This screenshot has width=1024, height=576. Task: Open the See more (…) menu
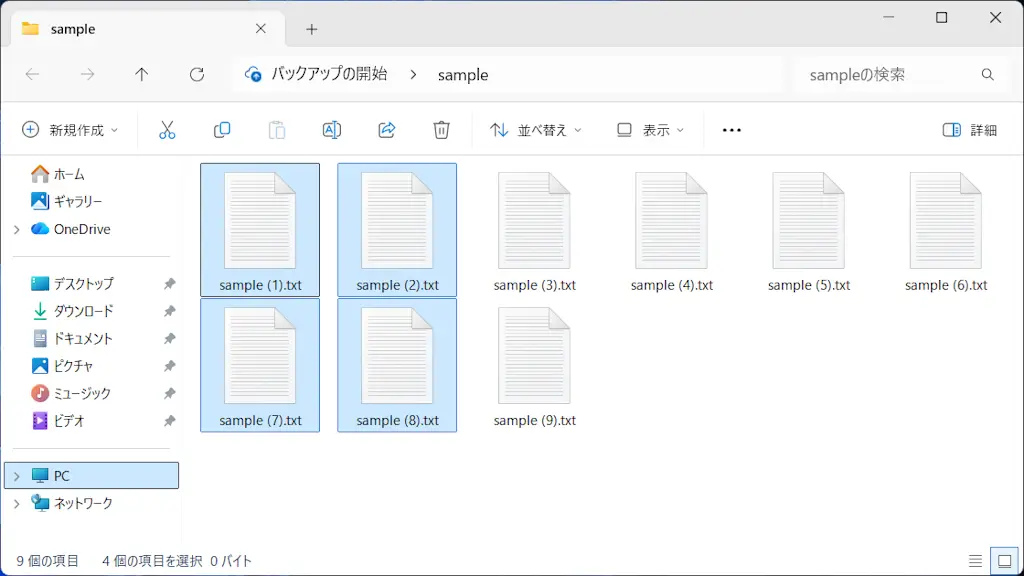click(731, 130)
